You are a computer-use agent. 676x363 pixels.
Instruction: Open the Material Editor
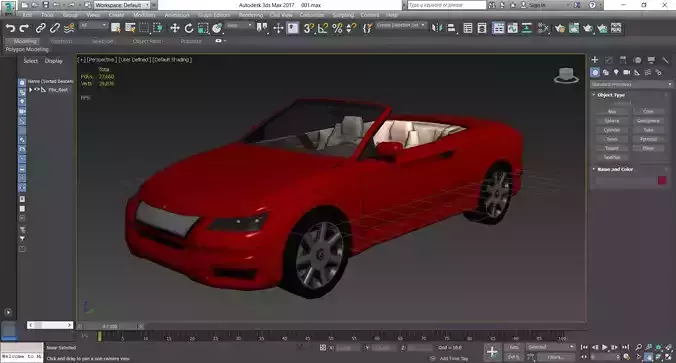pos(543,28)
